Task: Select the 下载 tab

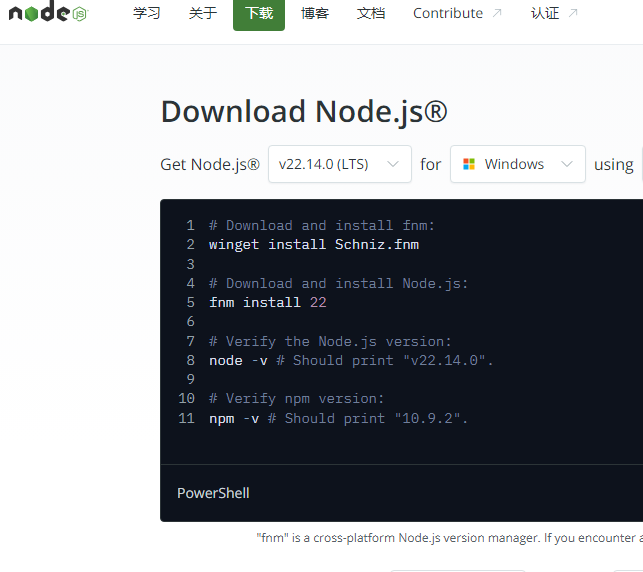Action: [x=259, y=13]
